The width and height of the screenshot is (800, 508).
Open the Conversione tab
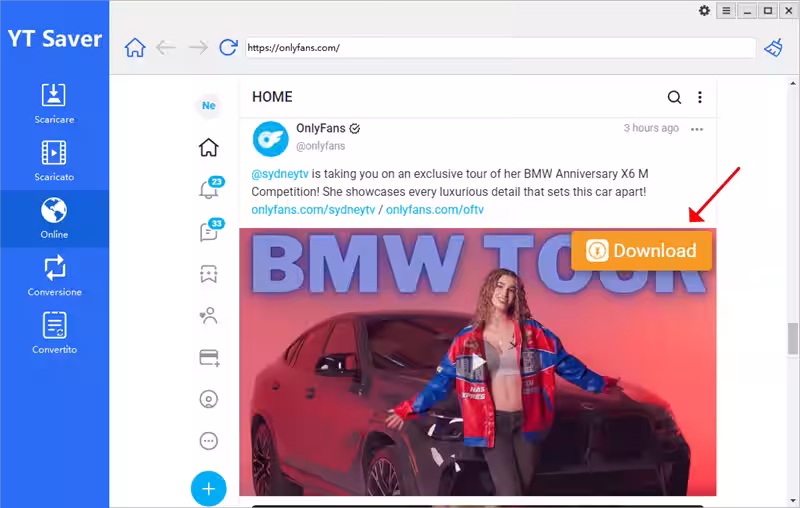click(x=54, y=276)
